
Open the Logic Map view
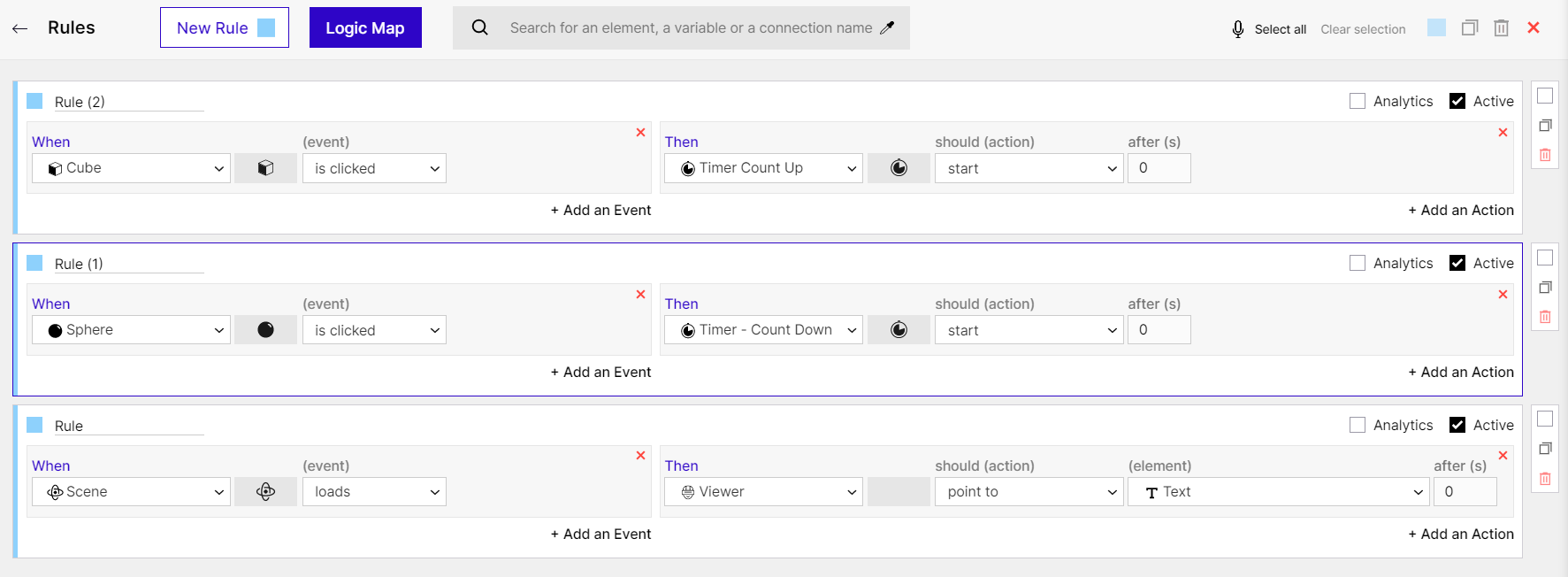tap(365, 27)
